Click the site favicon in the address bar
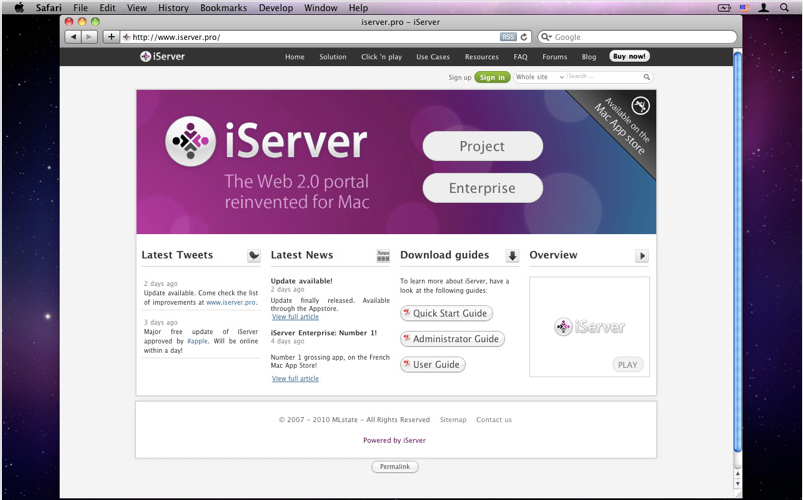803x500 pixels. pyautogui.click(x=126, y=37)
